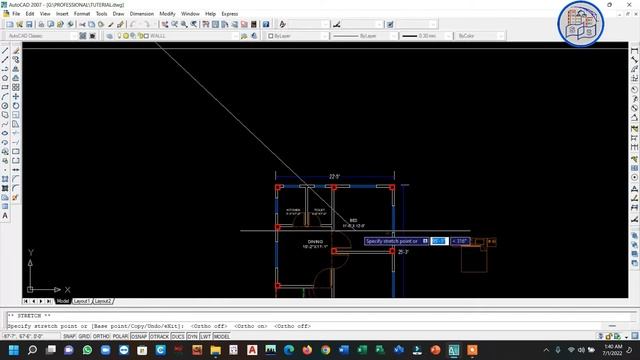Open the Format menu
The image size is (640, 360).
[x=82, y=13]
